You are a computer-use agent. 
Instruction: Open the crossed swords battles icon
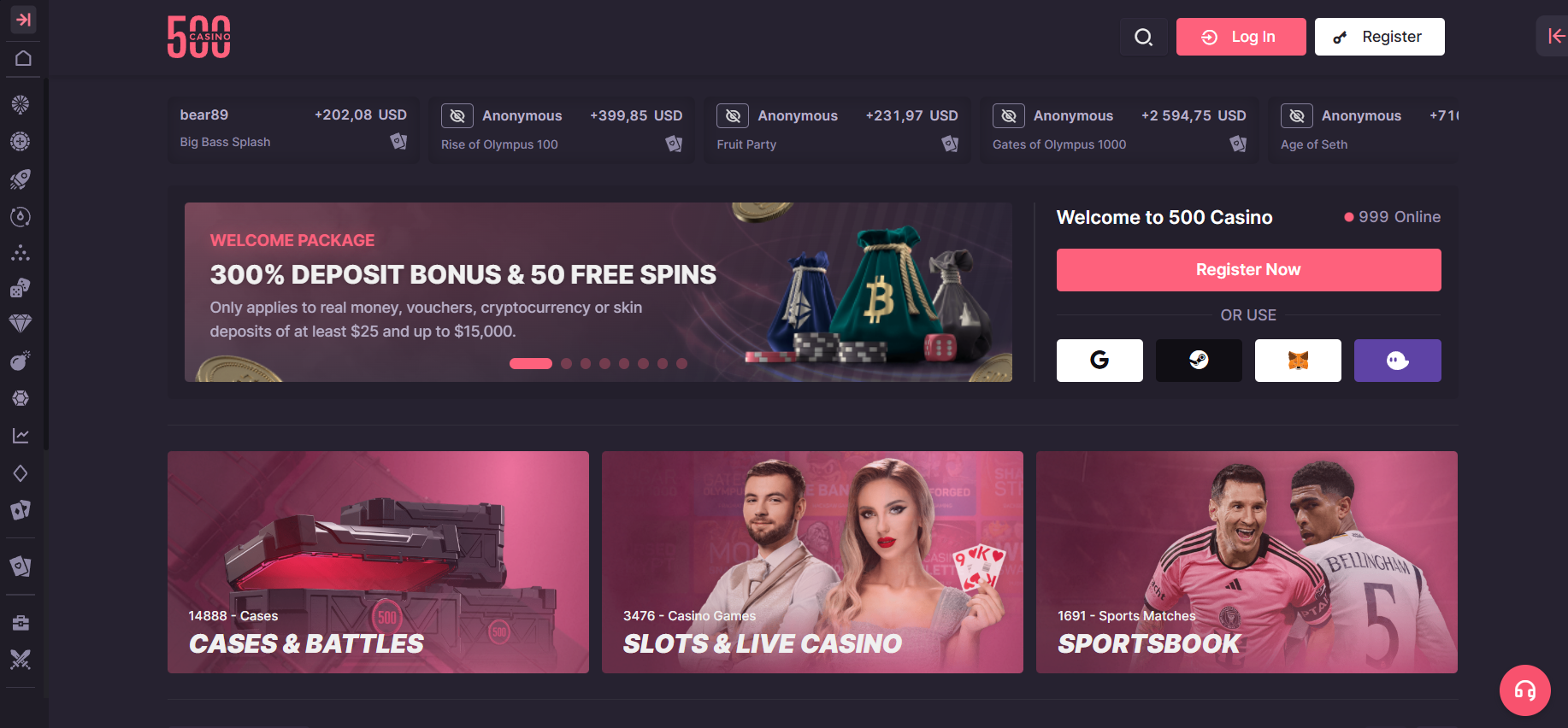tap(21, 660)
